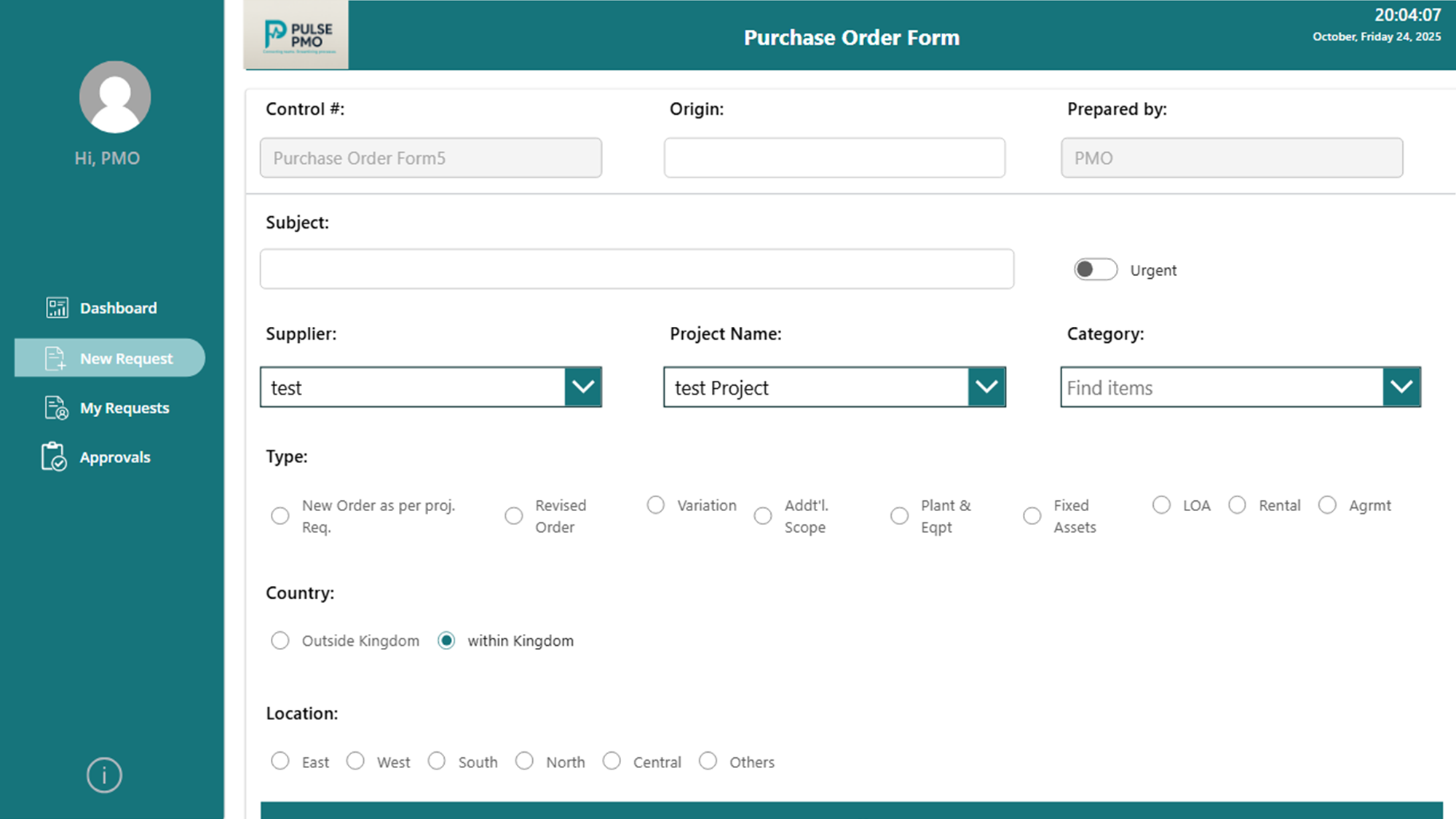
Task: Expand the Supplier dropdown
Action: point(582,387)
